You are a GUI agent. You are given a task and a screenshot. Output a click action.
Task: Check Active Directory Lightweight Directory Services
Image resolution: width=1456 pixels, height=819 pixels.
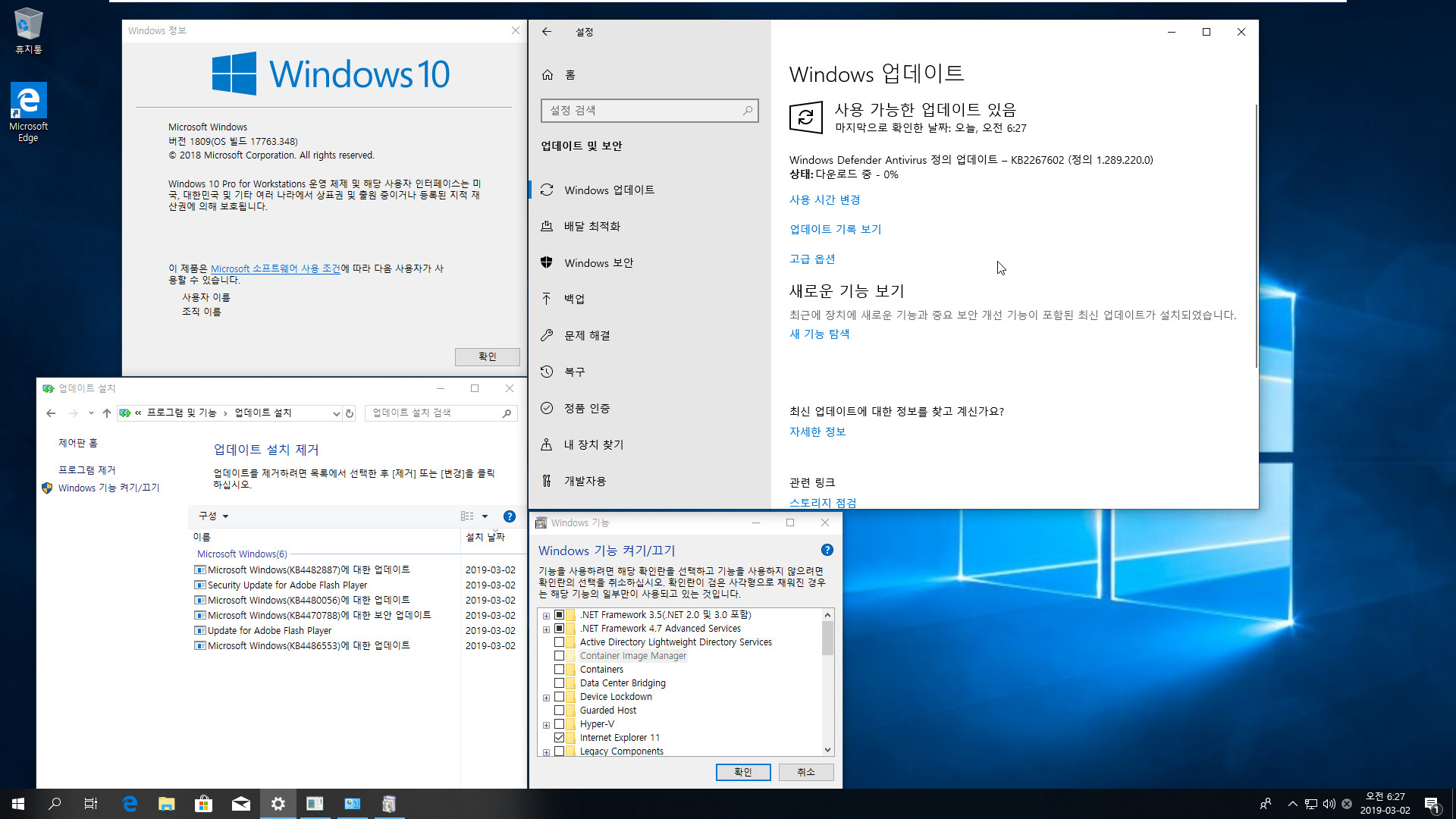click(x=559, y=642)
